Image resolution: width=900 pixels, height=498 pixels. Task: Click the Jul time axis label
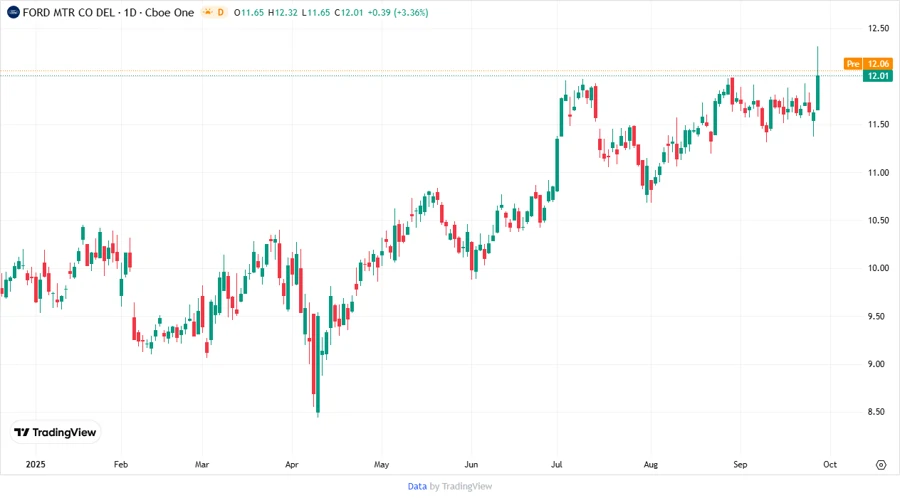click(556, 464)
